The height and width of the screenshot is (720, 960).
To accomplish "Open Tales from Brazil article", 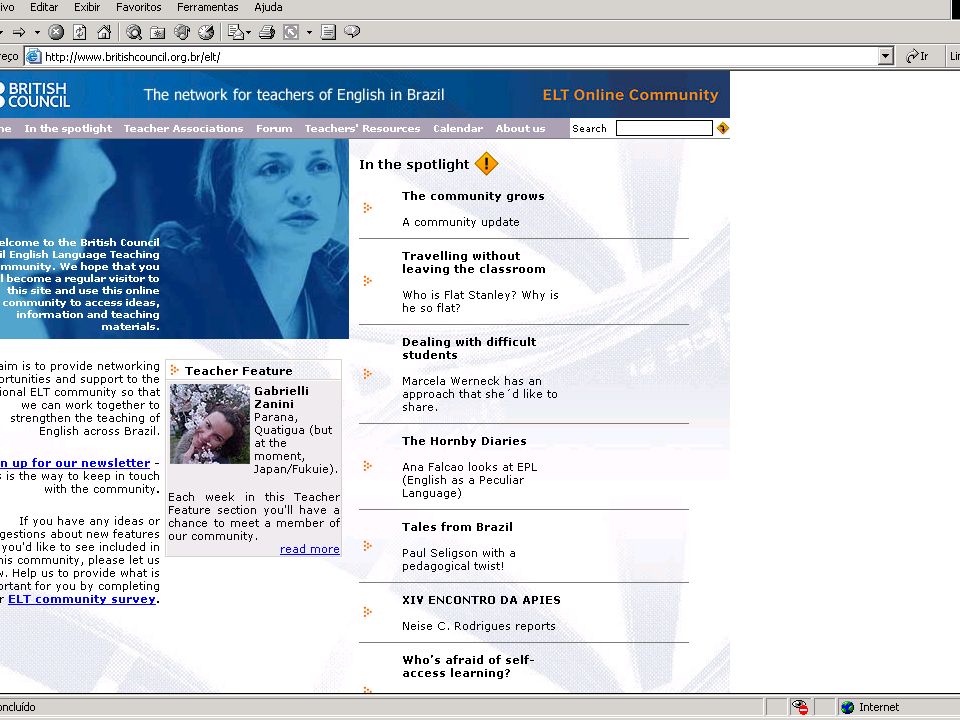I will [457, 527].
